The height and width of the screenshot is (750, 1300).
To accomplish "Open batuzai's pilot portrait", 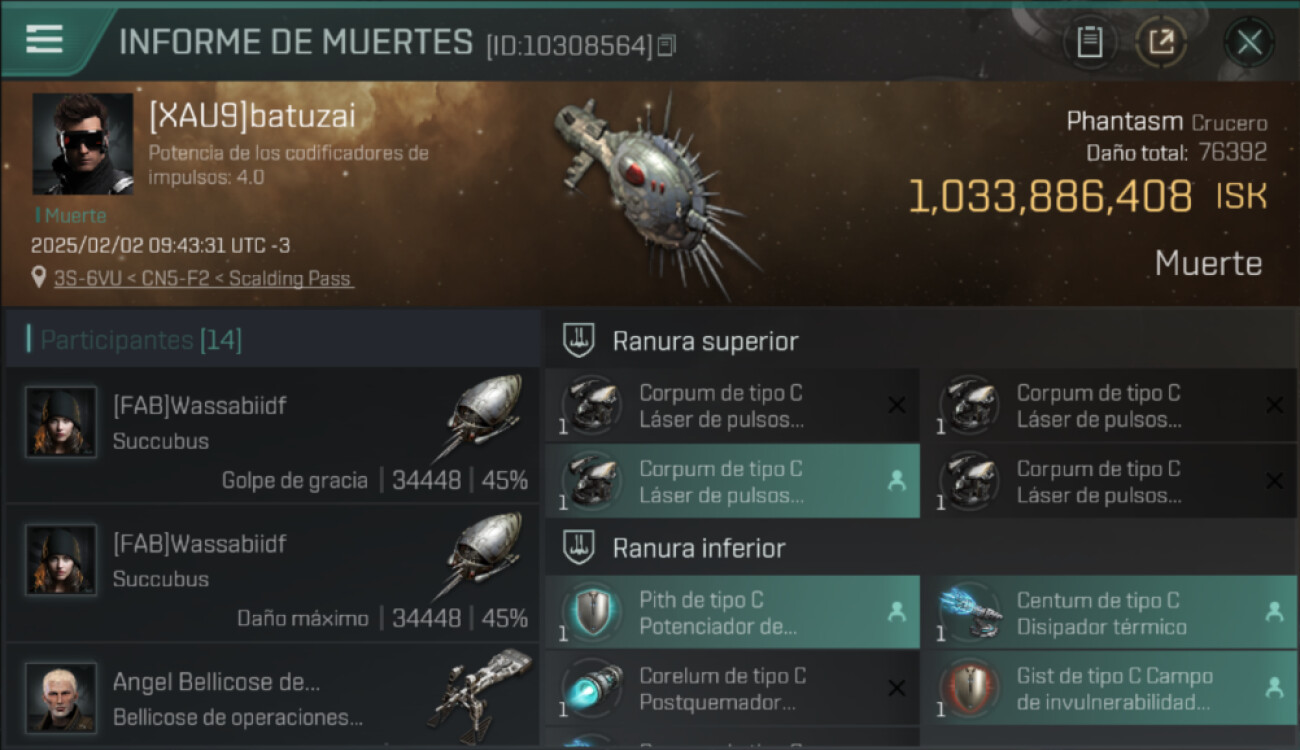I will pyautogui.click(x=83, y=144).
